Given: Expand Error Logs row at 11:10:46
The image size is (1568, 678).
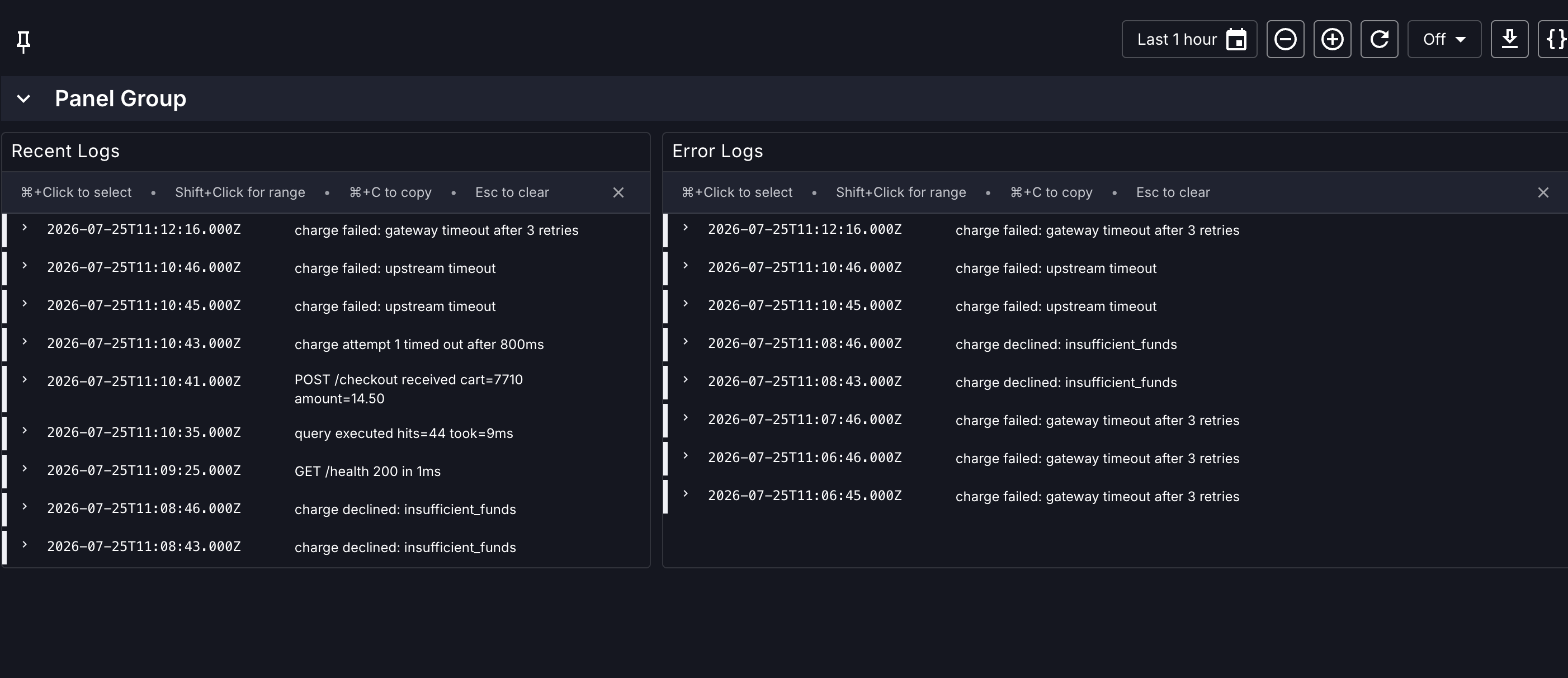Looking at the screenshot, I should 686,266.
